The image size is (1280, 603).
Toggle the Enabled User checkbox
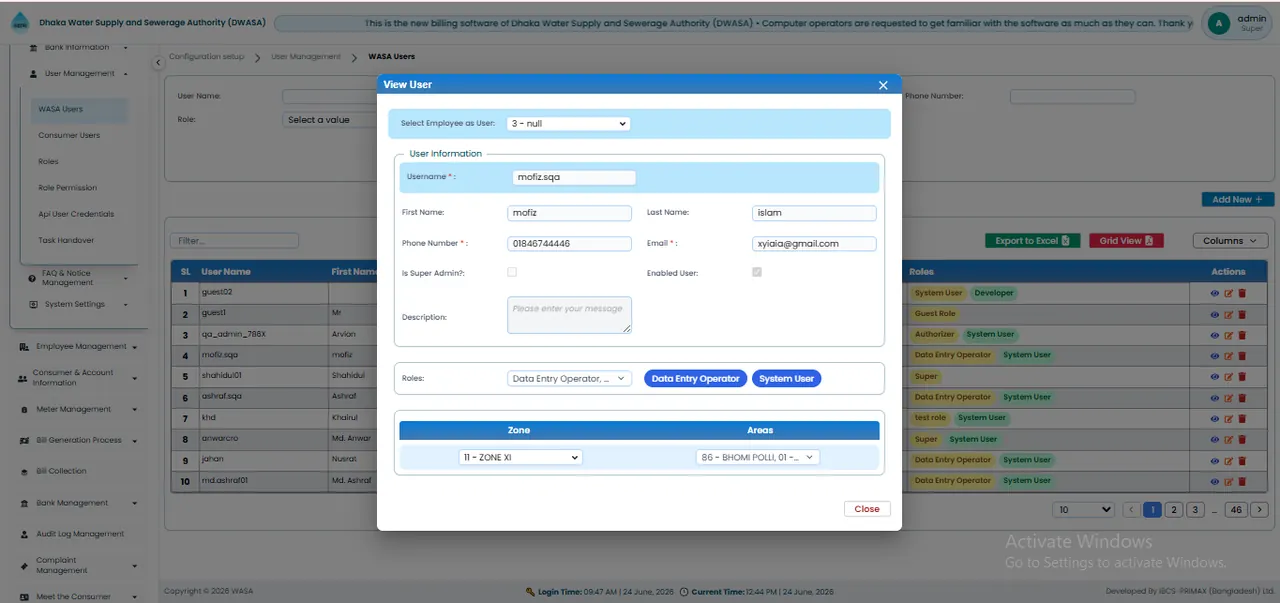[x=757, y=272]
